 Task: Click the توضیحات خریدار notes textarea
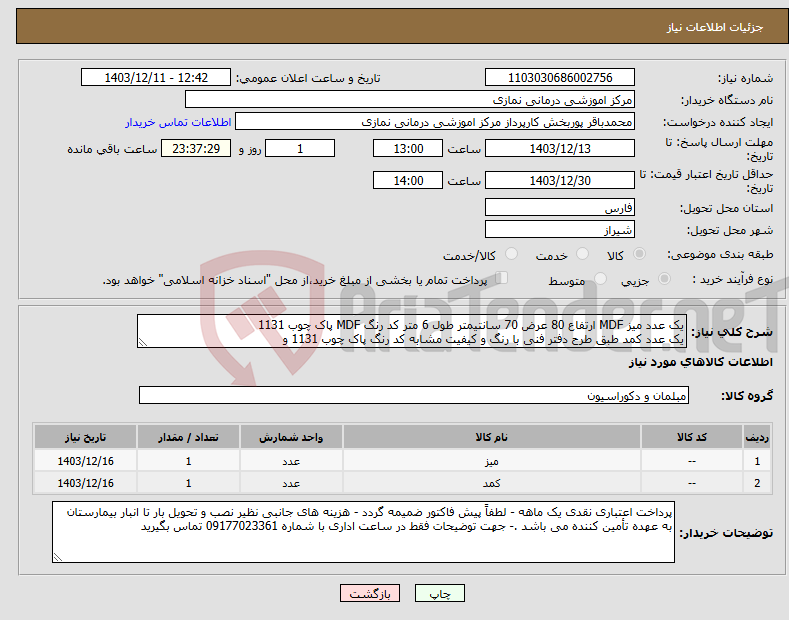pos(363,532)
